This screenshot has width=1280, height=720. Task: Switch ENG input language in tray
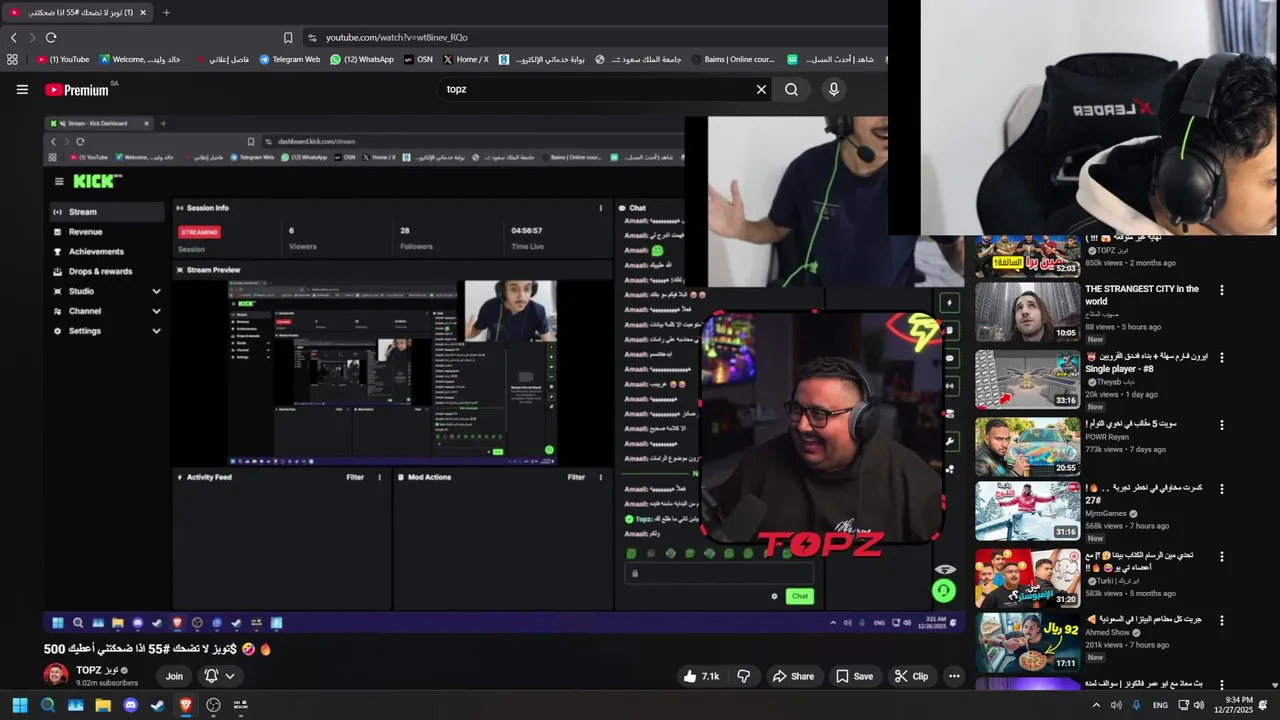tap(1160, 705)
